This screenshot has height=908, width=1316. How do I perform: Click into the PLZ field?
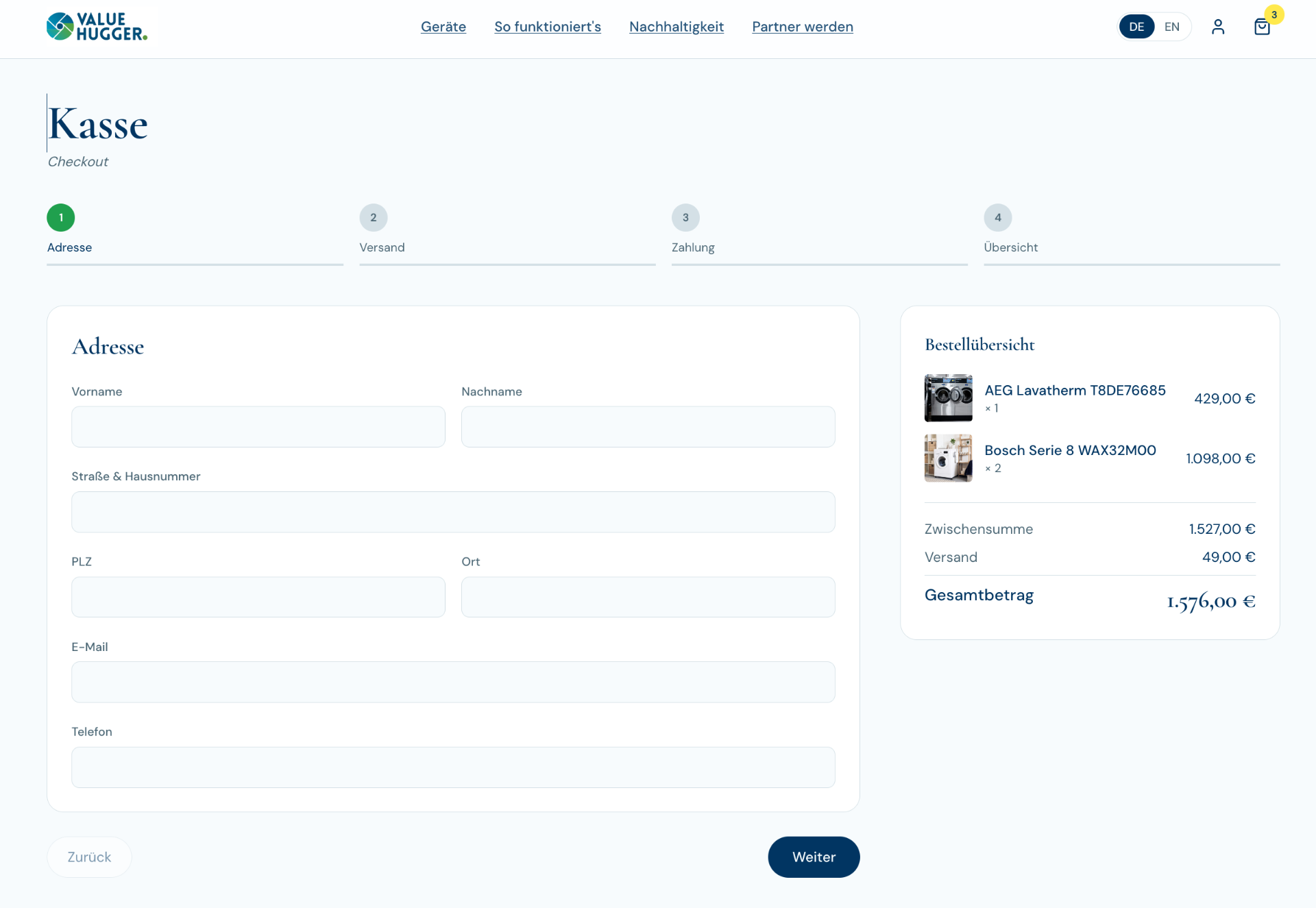tap(258, 597)
